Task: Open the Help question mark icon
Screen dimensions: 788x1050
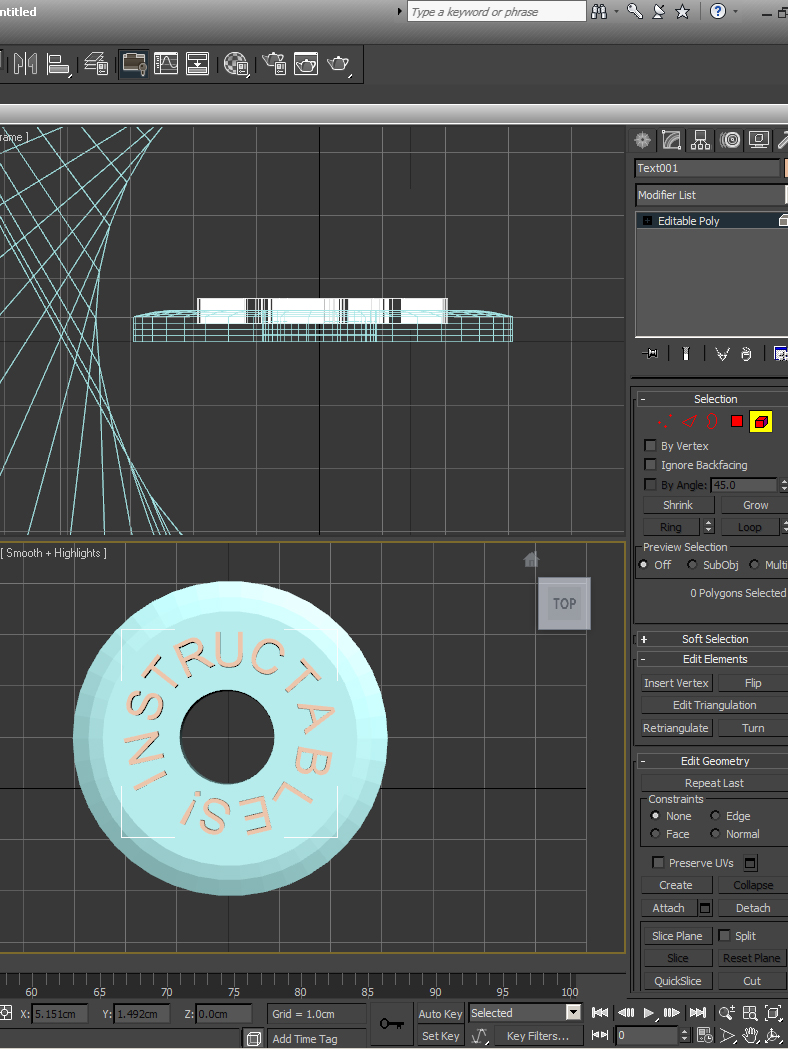Action: click(x=718, y=11)
